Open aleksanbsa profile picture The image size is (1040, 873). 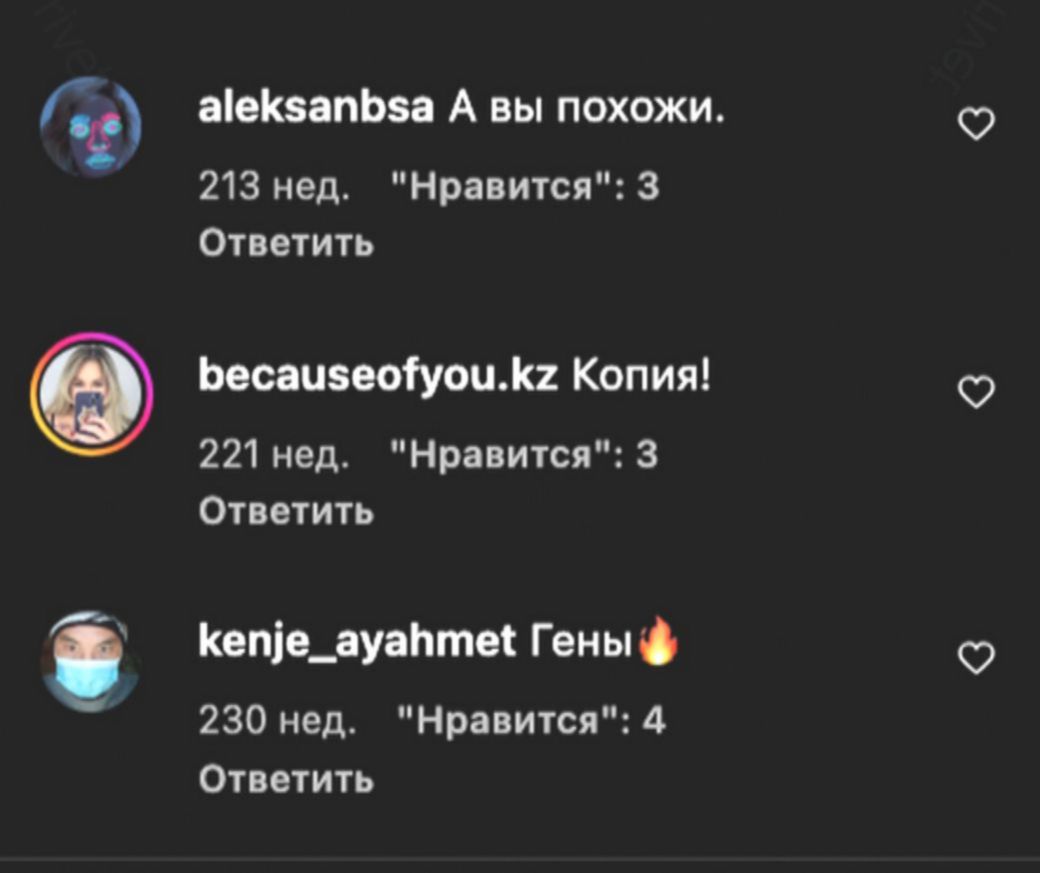[91, 126]
